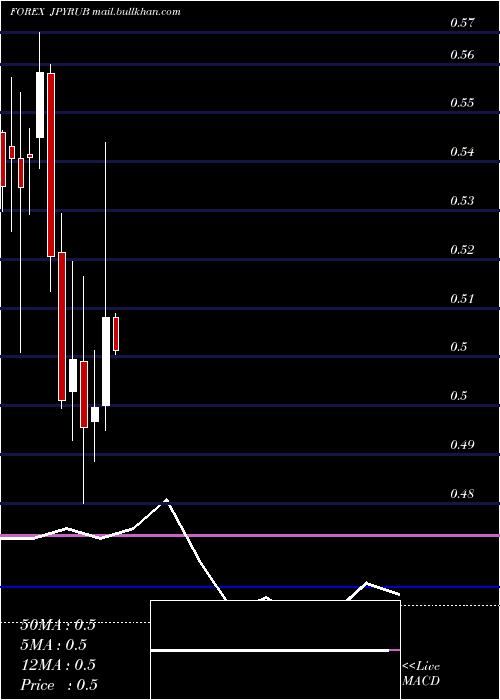Click the 0.5 label directly above 0.49
This screenshot has height=700, width=500.
pos(458,396)
